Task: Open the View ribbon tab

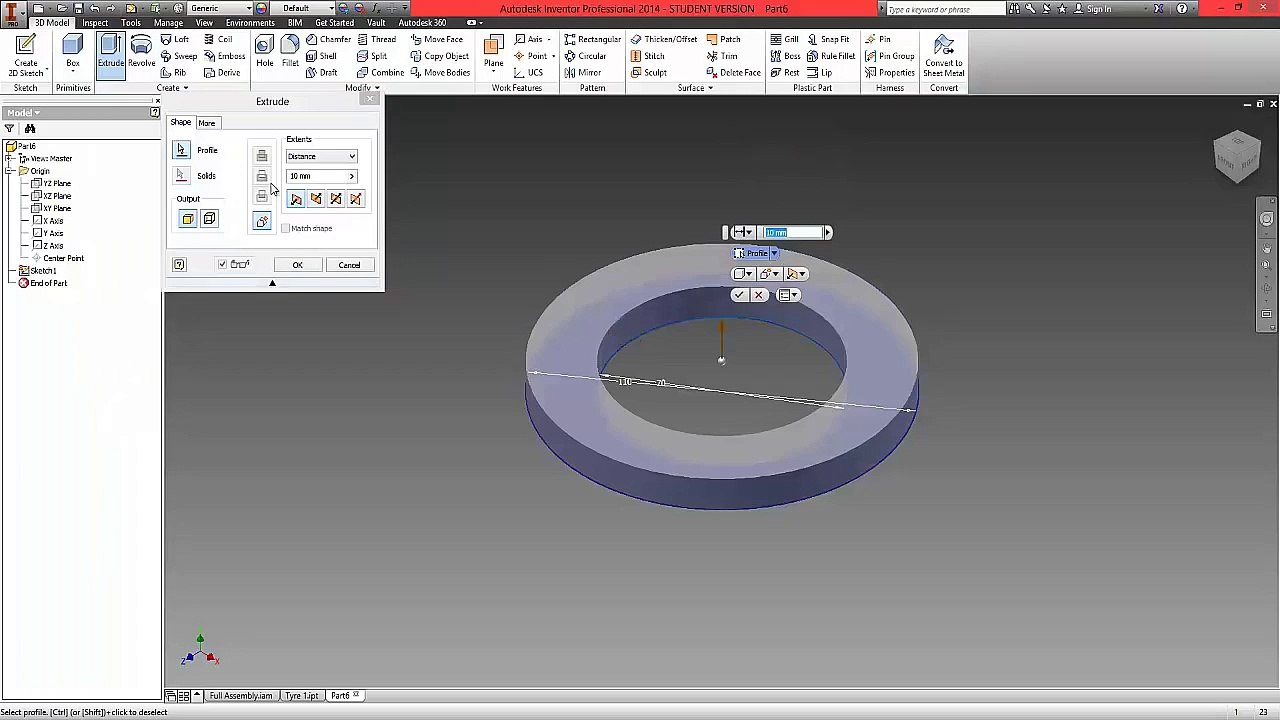Action: [x=204, y=23]
